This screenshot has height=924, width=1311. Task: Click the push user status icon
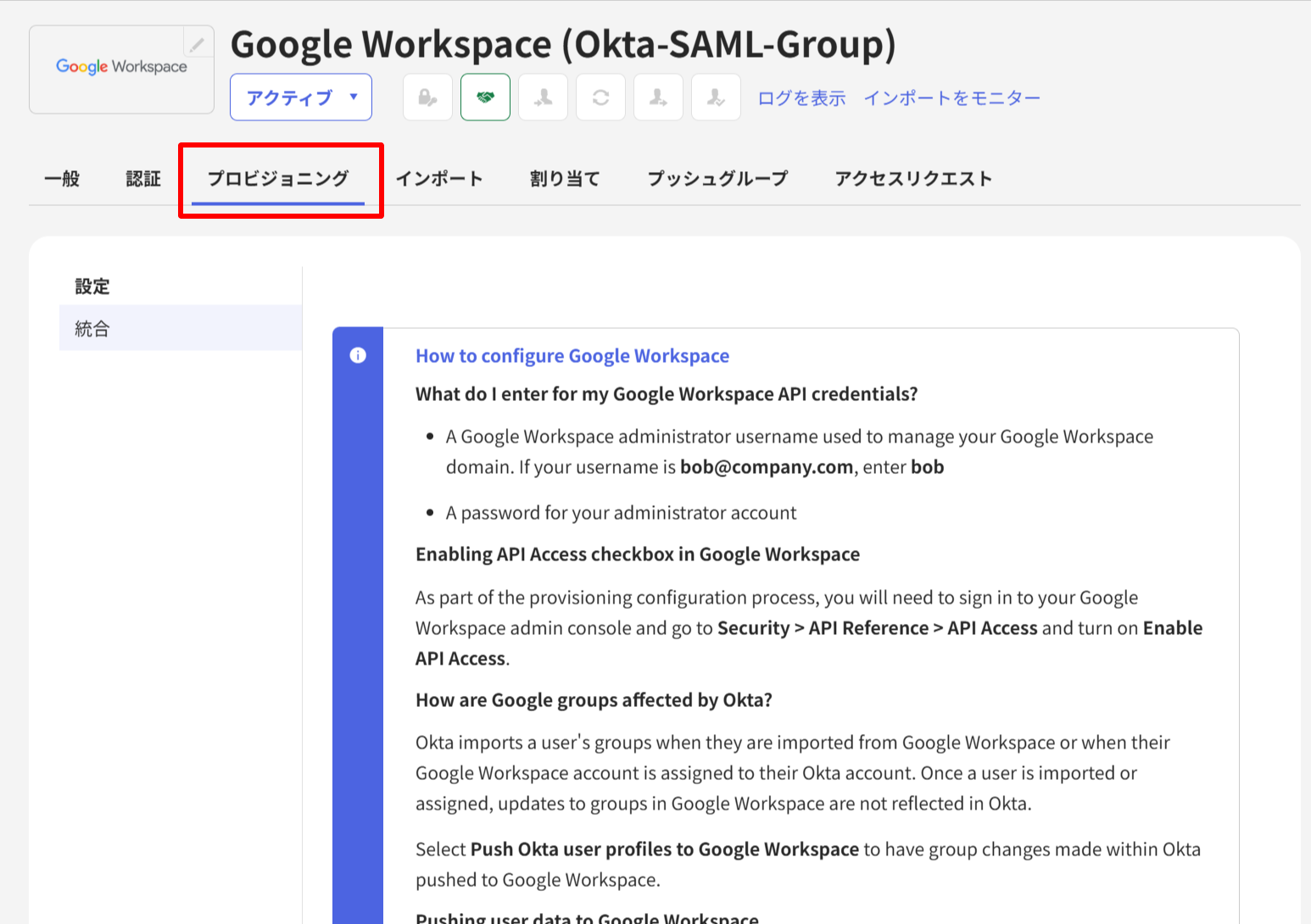pyautogui.click(x=658, y=97)
